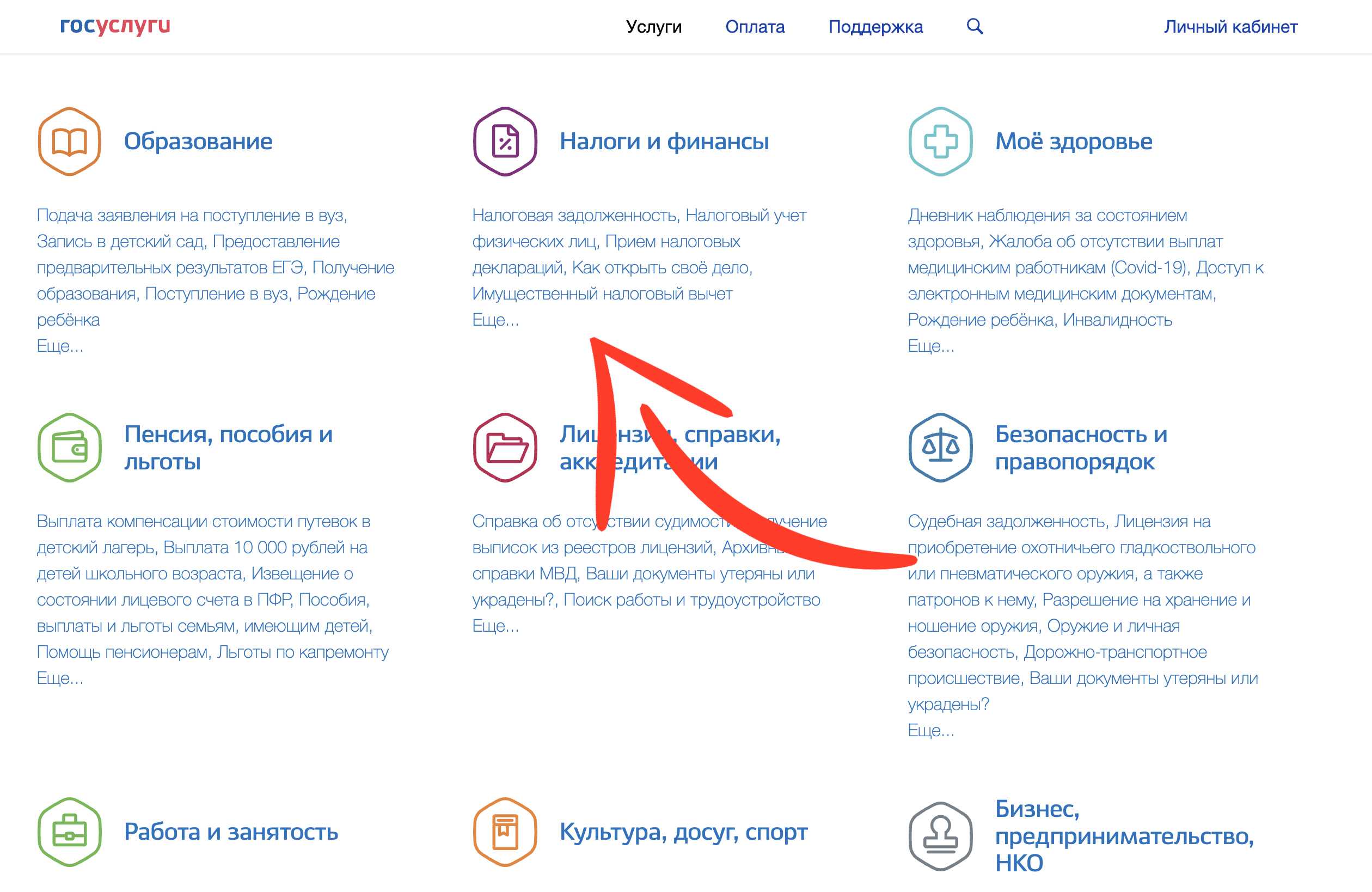
Task: Click the Бизнес stamp icon
Action: (941, 836)
